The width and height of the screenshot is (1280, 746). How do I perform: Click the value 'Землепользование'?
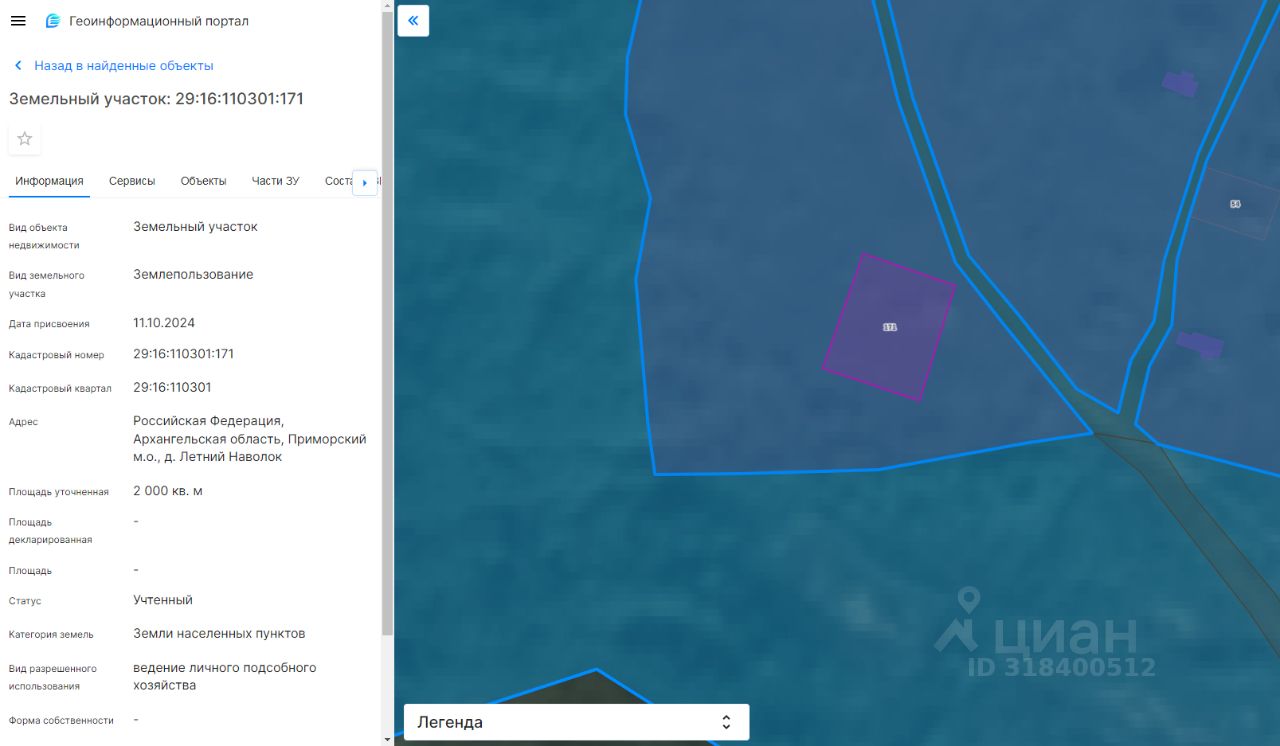[x=193, y=275]
